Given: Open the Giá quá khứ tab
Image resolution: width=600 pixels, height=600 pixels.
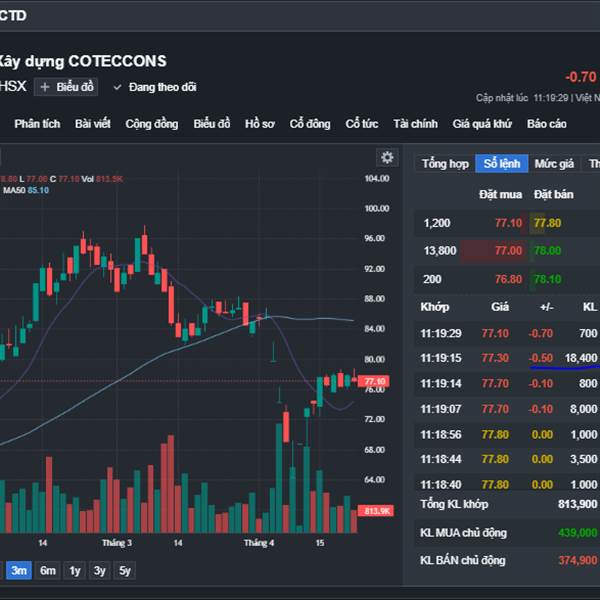Looking at the screenshot, I should pos(482,124).
